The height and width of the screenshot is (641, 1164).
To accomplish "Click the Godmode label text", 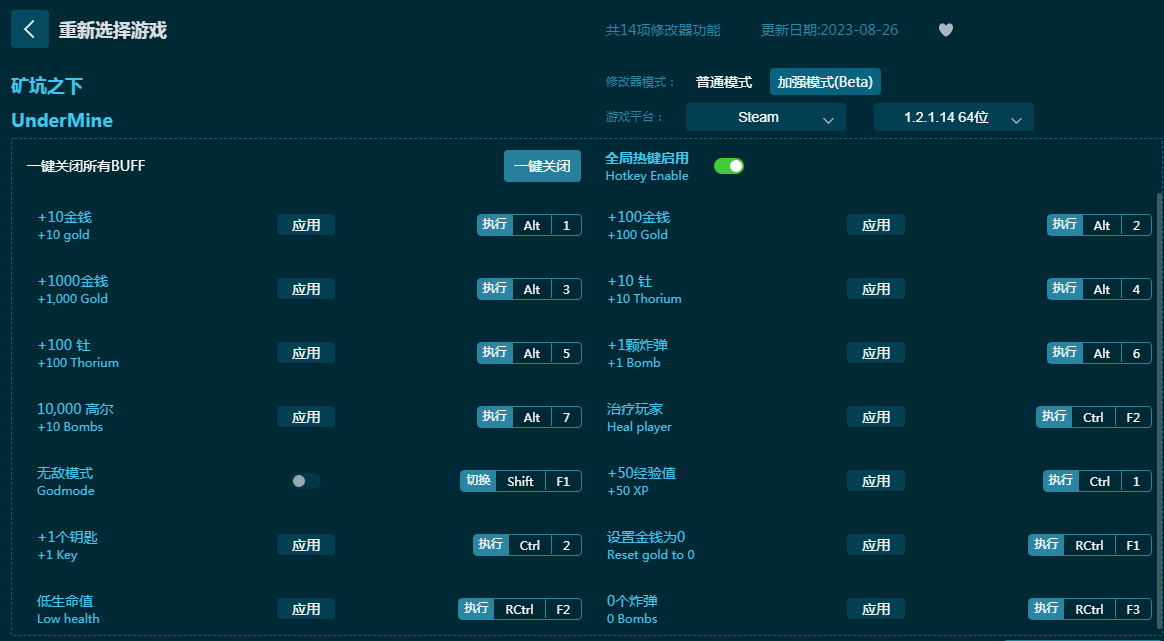I will click(66, 491).
